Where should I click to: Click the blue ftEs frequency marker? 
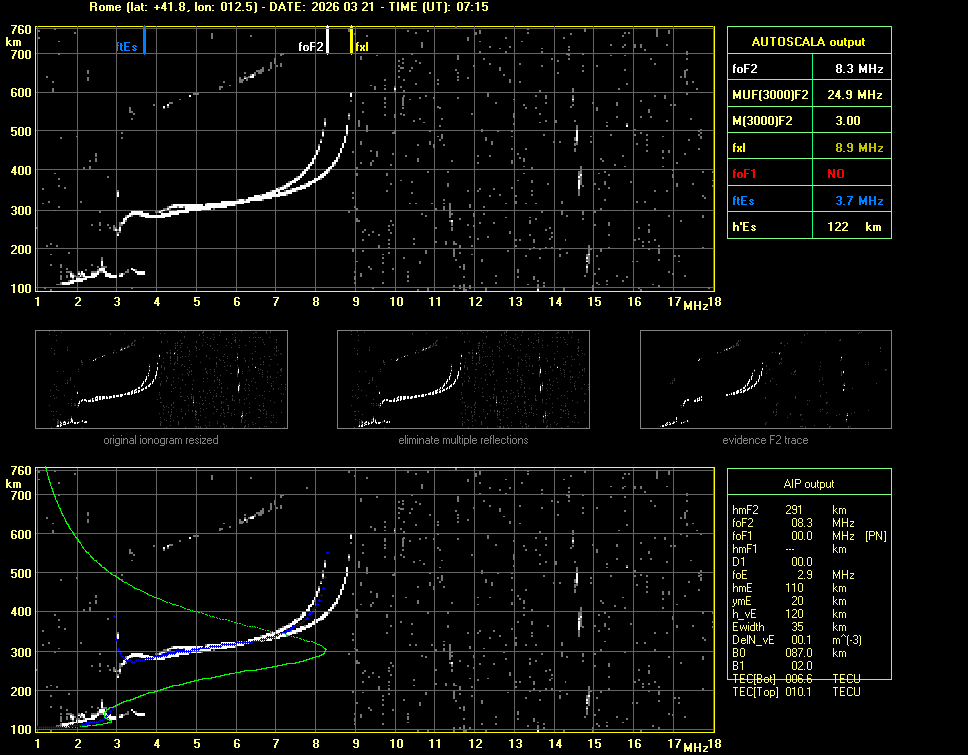tap(144, 41)
